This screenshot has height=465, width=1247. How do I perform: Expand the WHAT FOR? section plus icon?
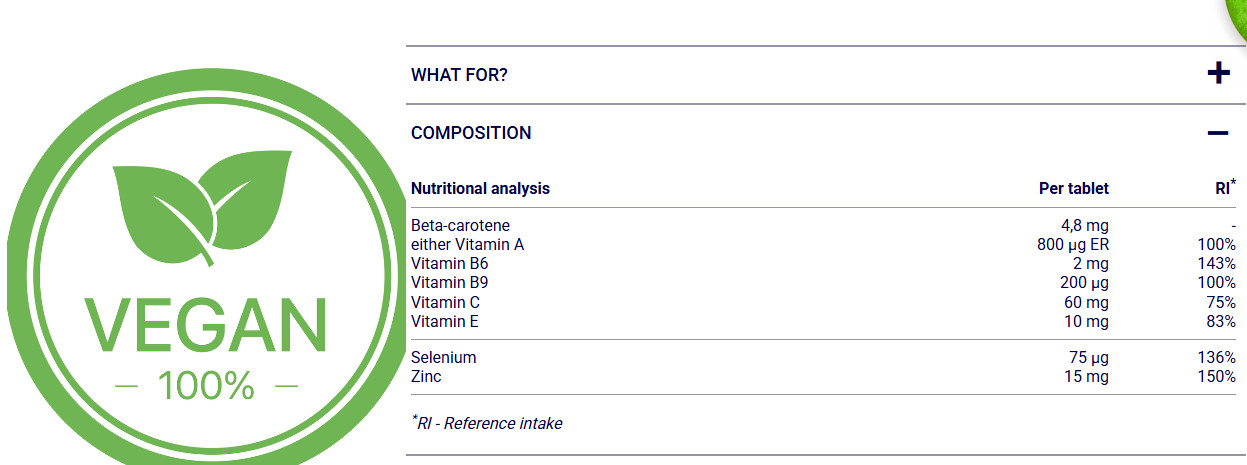[1218, 73]
